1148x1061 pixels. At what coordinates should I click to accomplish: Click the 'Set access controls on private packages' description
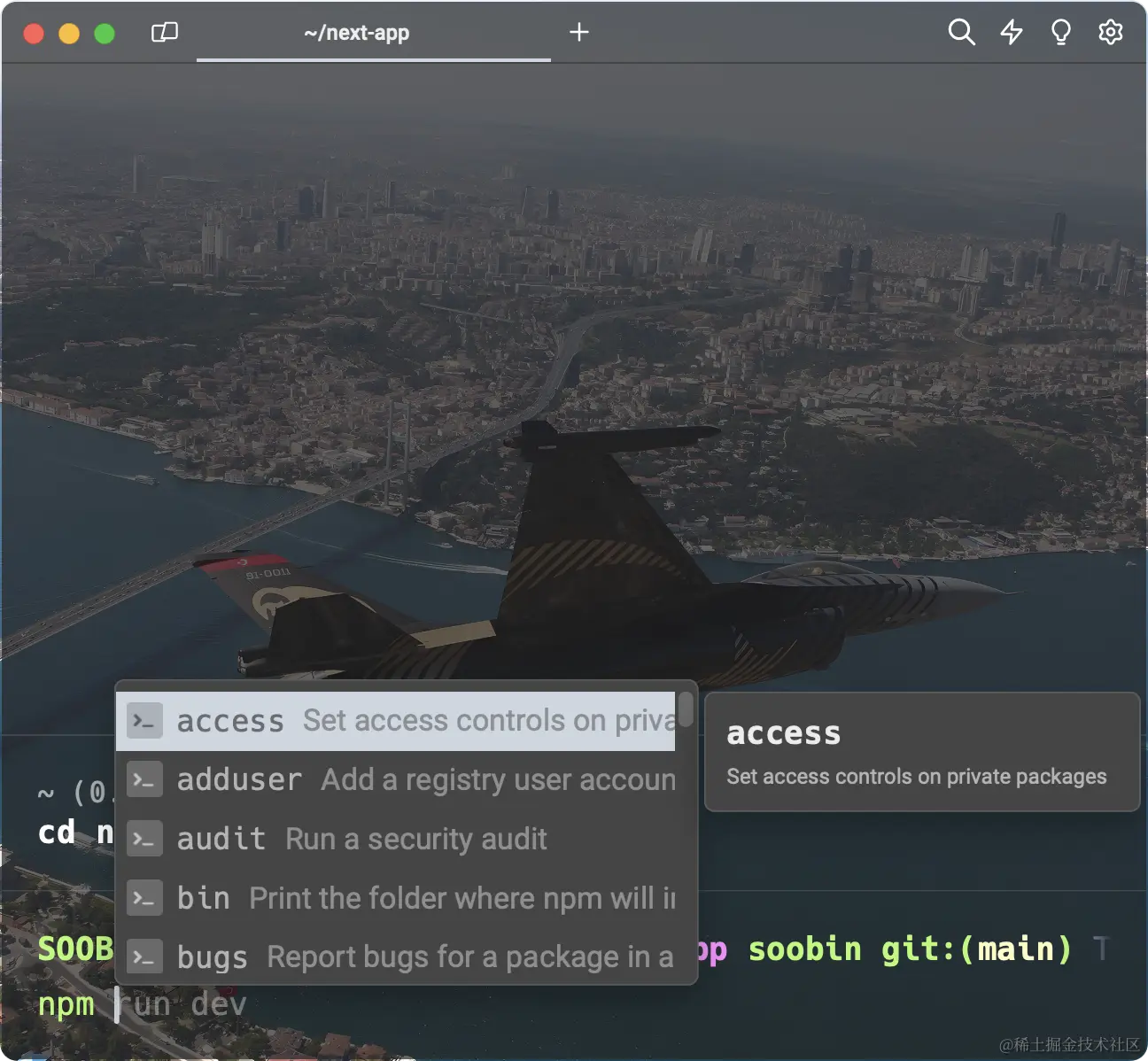click(x=917, y=777)
